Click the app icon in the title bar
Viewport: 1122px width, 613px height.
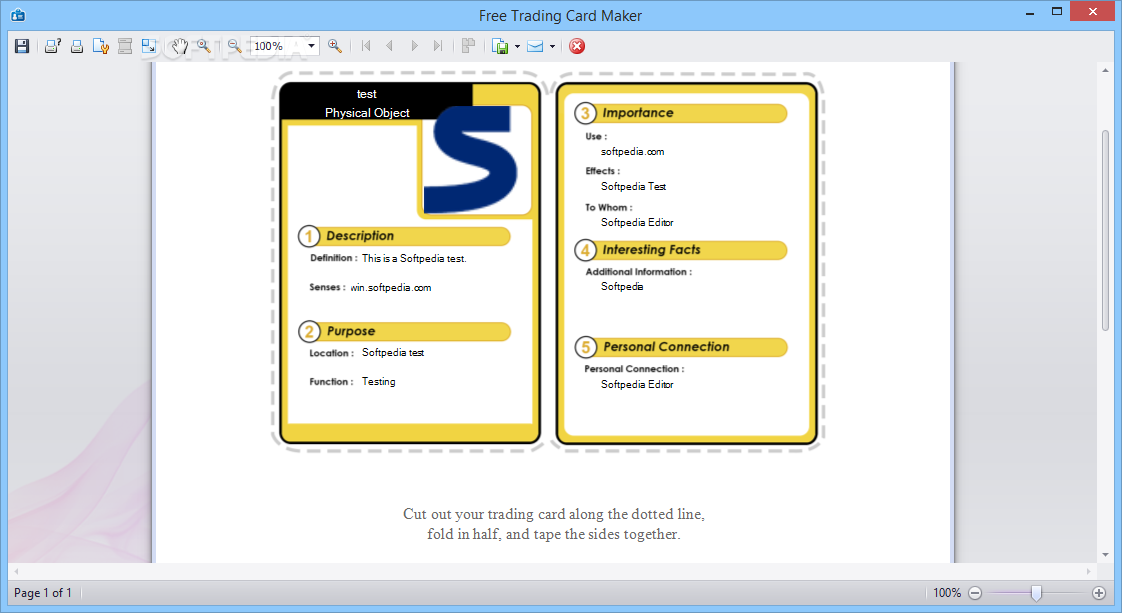[18, 15]
